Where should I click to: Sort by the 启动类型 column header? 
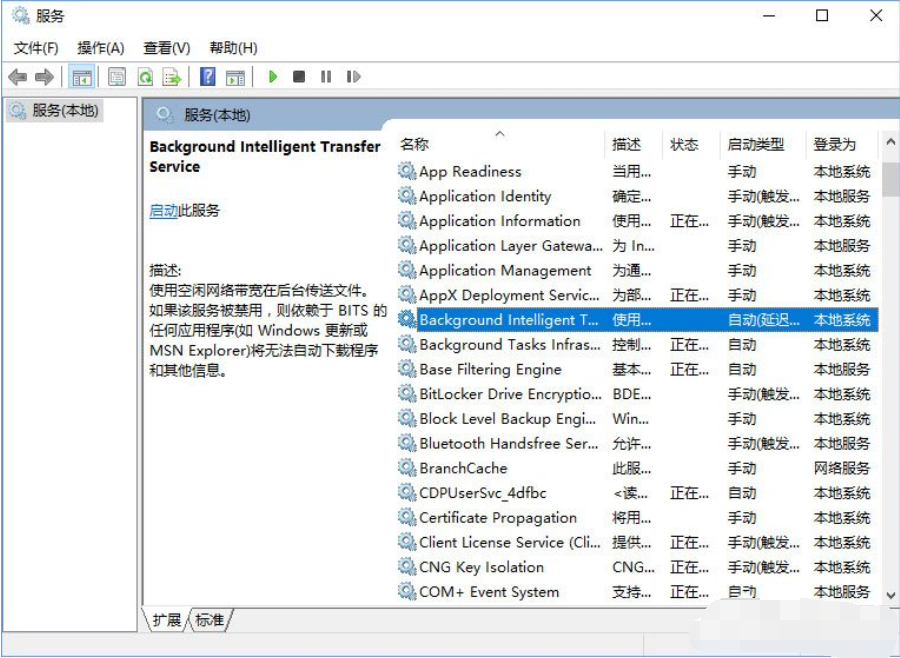[755, 145]
